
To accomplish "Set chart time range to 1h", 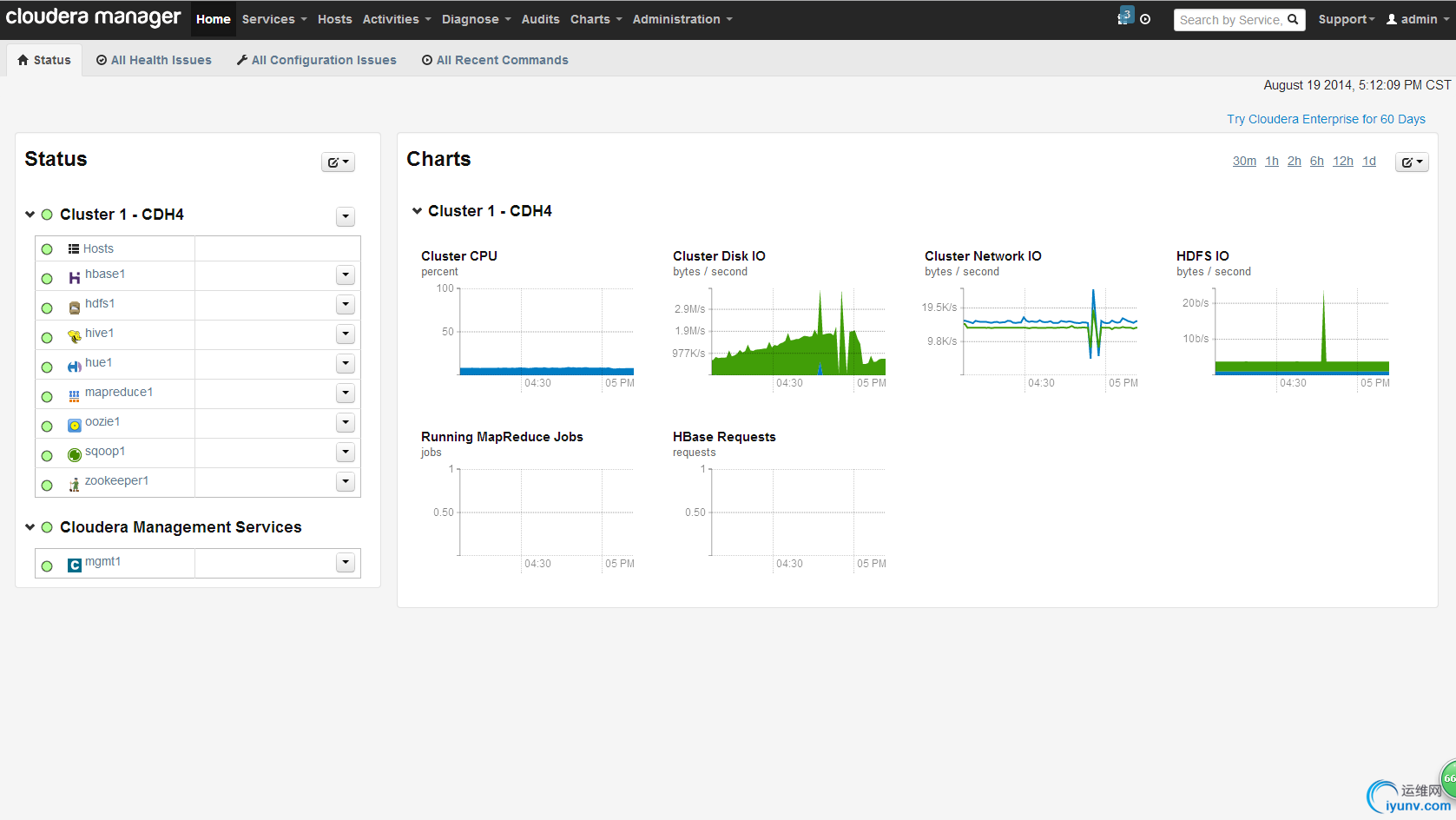I will 1272,161.
